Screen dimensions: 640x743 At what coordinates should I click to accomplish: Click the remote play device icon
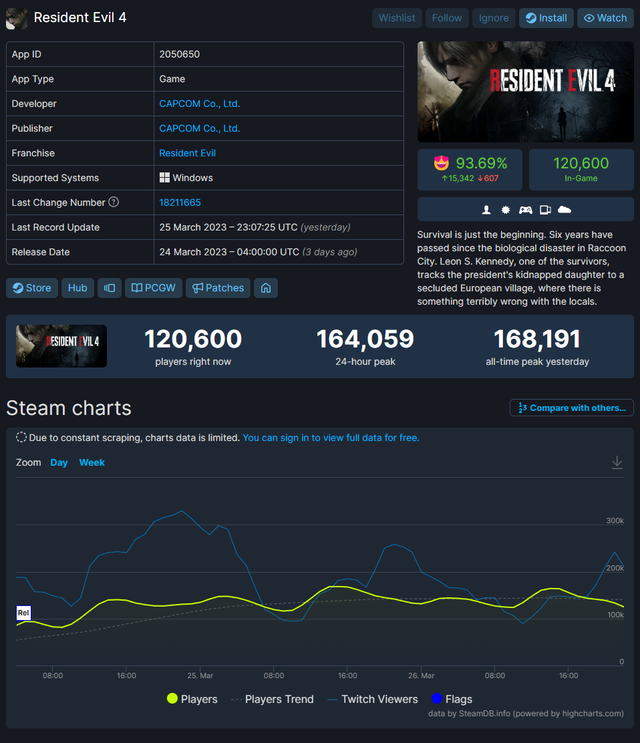pyautogui.click(x=545, y=210)
